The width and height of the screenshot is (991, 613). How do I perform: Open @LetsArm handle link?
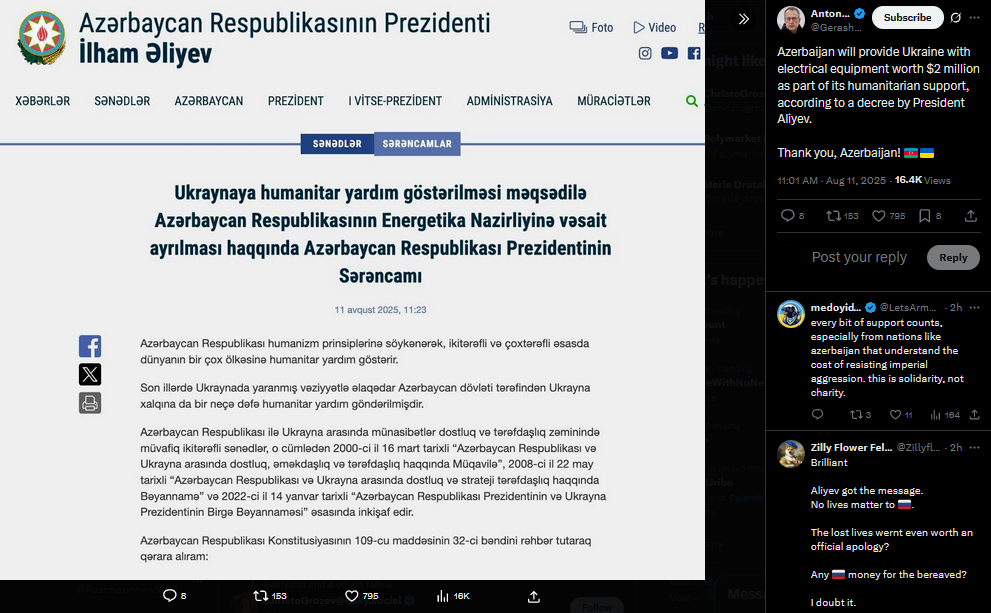(908, 308)
